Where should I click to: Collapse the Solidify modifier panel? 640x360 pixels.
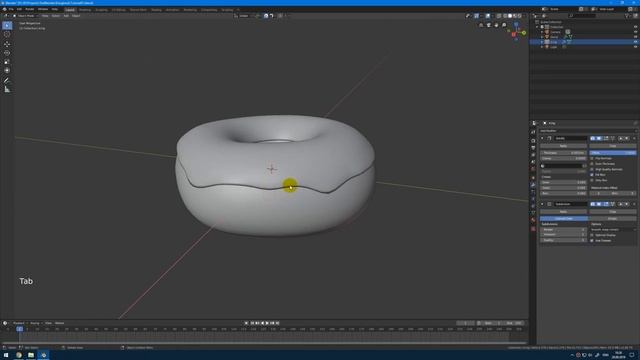[x=542, y=138]
